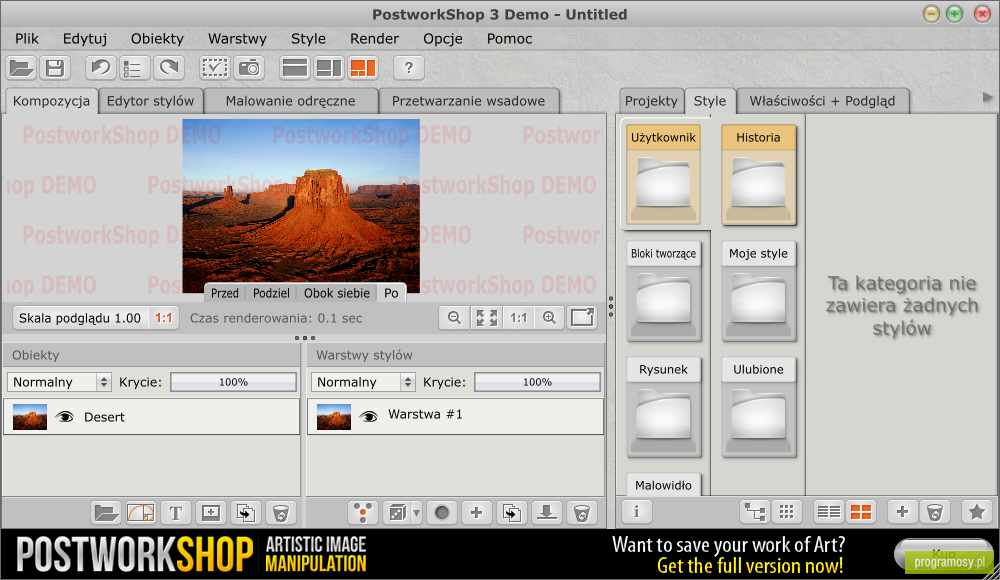Screen dimensions: 1000x580
Task: Click the redo arrow icon
Action: coord(168,68)
